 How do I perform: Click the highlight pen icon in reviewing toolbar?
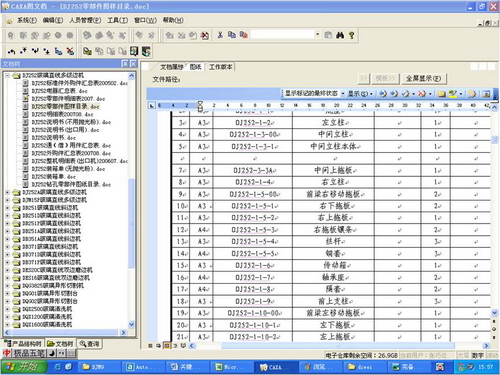453,94
